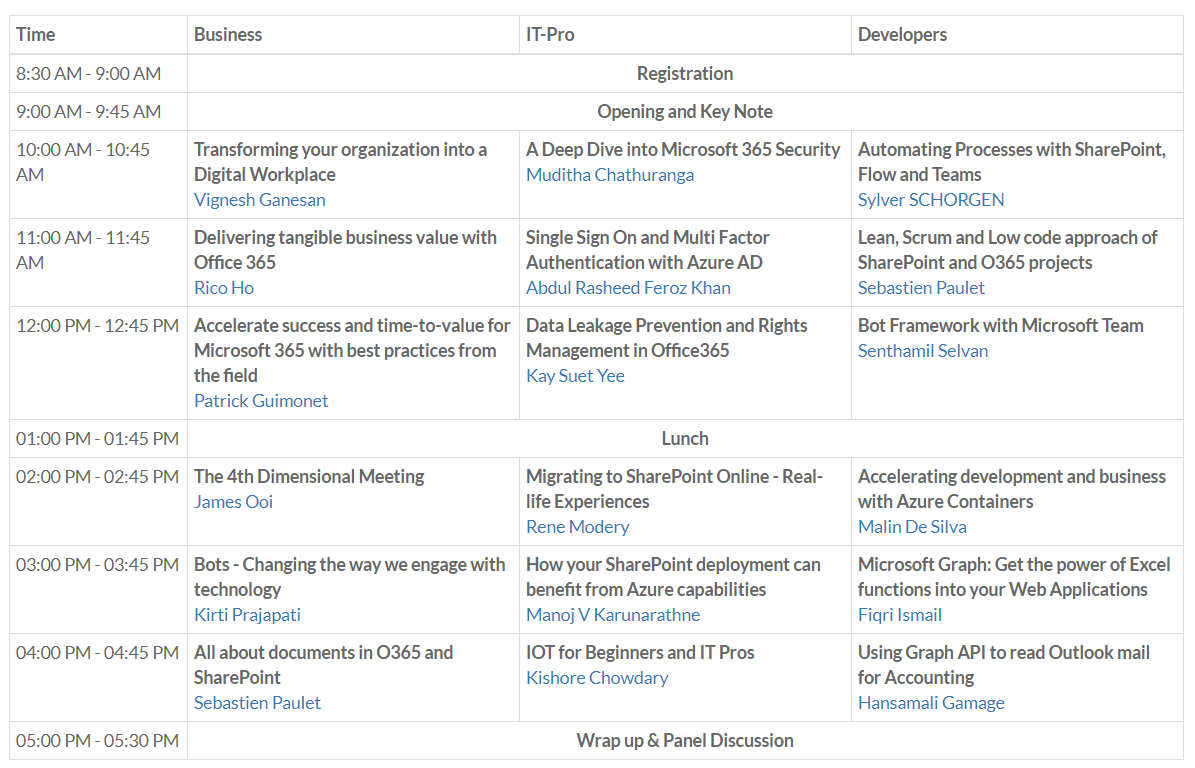Image resolution: width=1195 pixels, height=768 pixels.
Task: Select 'The 4th Dimensional Meeting' title
Action: coord(309,476)
